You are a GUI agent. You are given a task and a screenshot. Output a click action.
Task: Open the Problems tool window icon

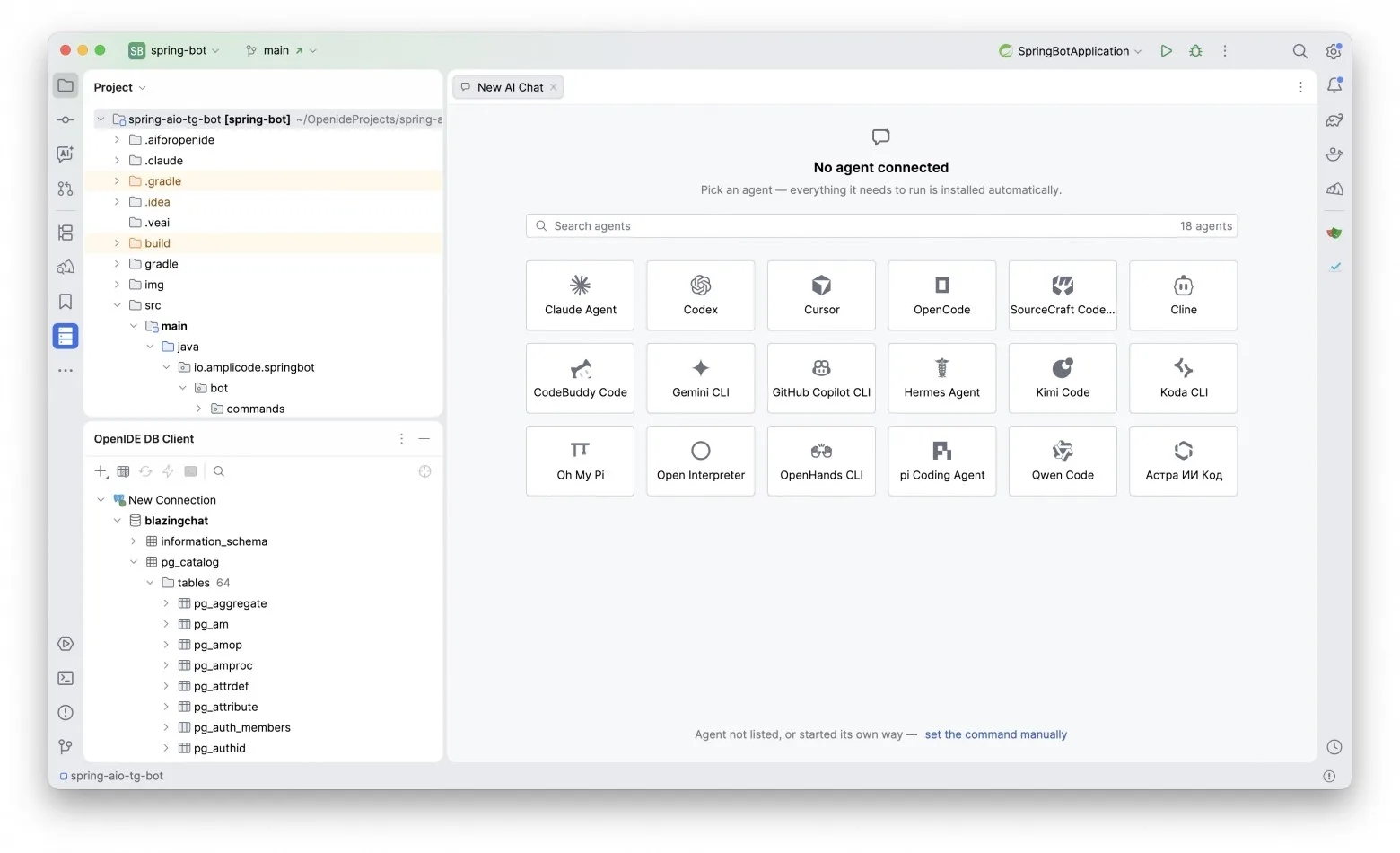66,713
